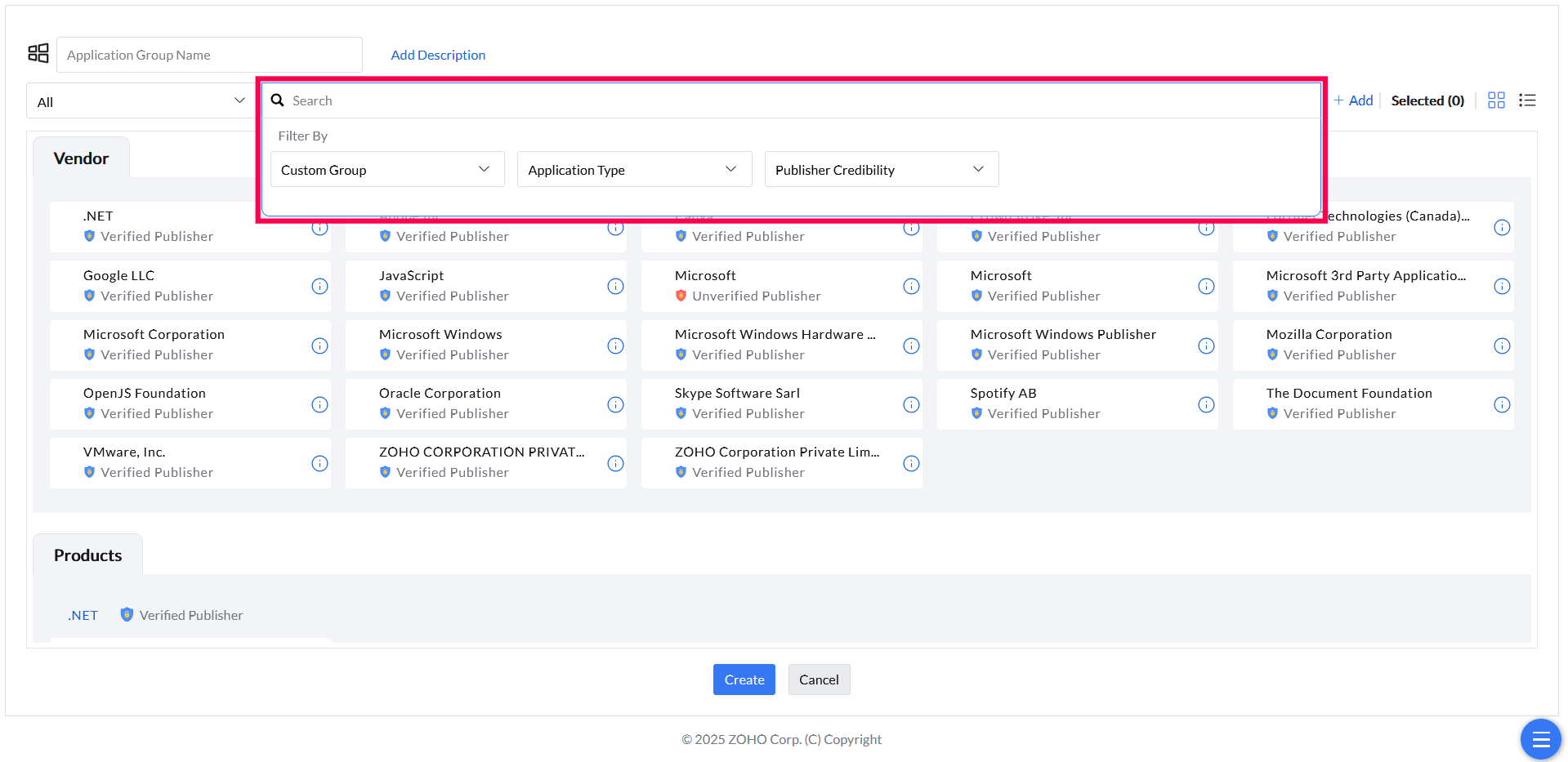Click floating blue menu button in the corner
This screenshot has height=762, width=1568.
(1540, 739)
